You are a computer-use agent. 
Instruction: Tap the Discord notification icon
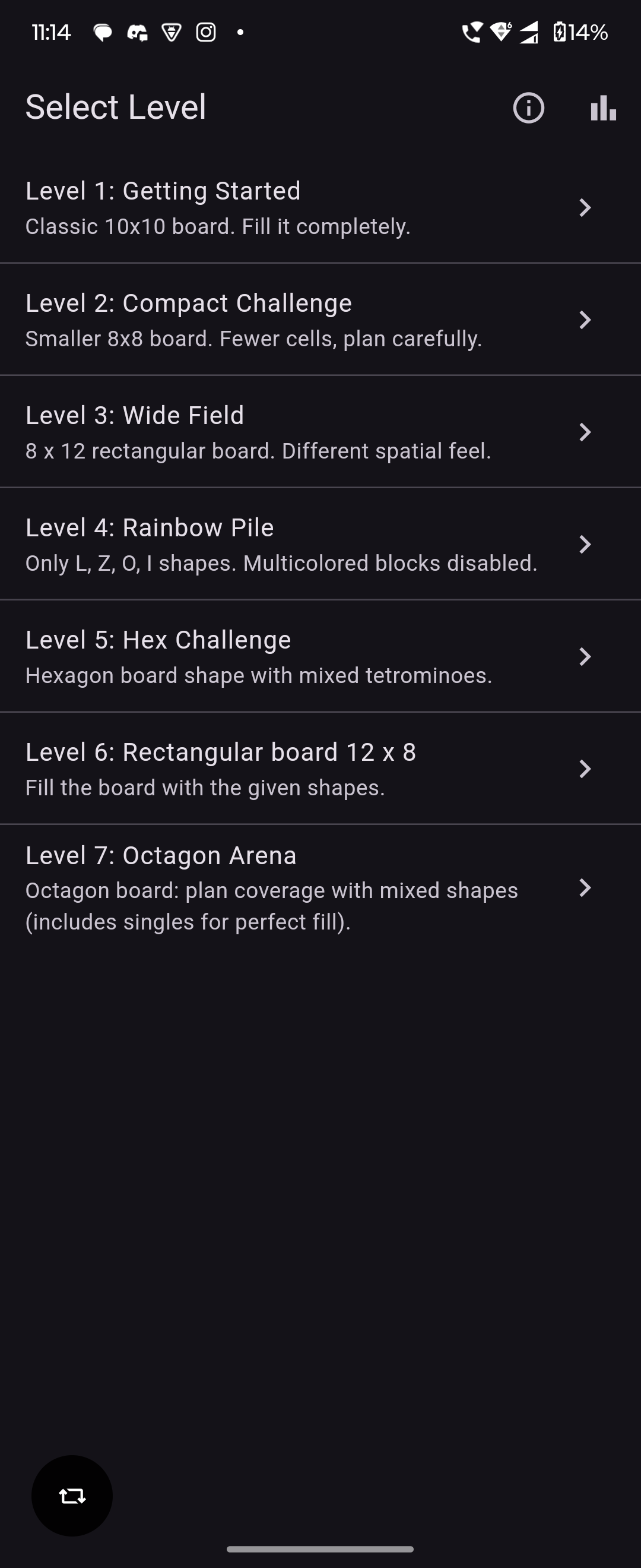138,32
